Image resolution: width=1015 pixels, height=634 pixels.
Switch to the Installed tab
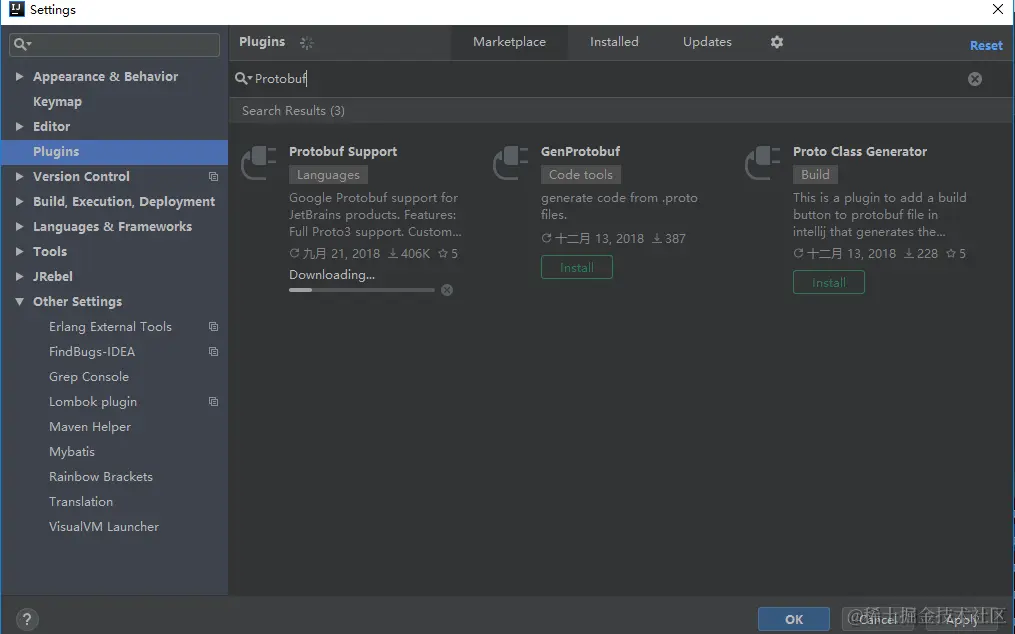click(x=614, y=42)
